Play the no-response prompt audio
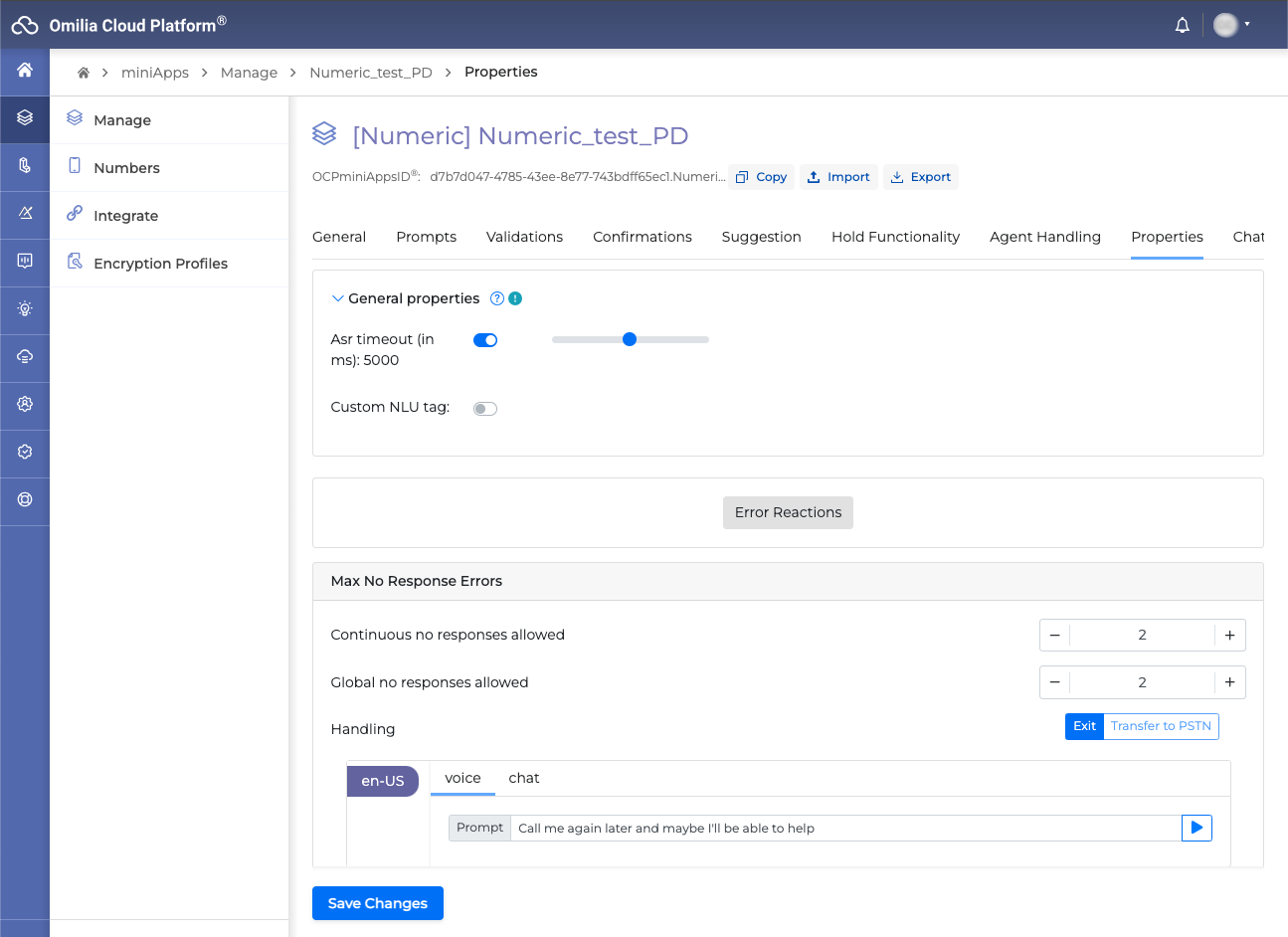This screenshot has width=1288, height=937. (1196, 828)
